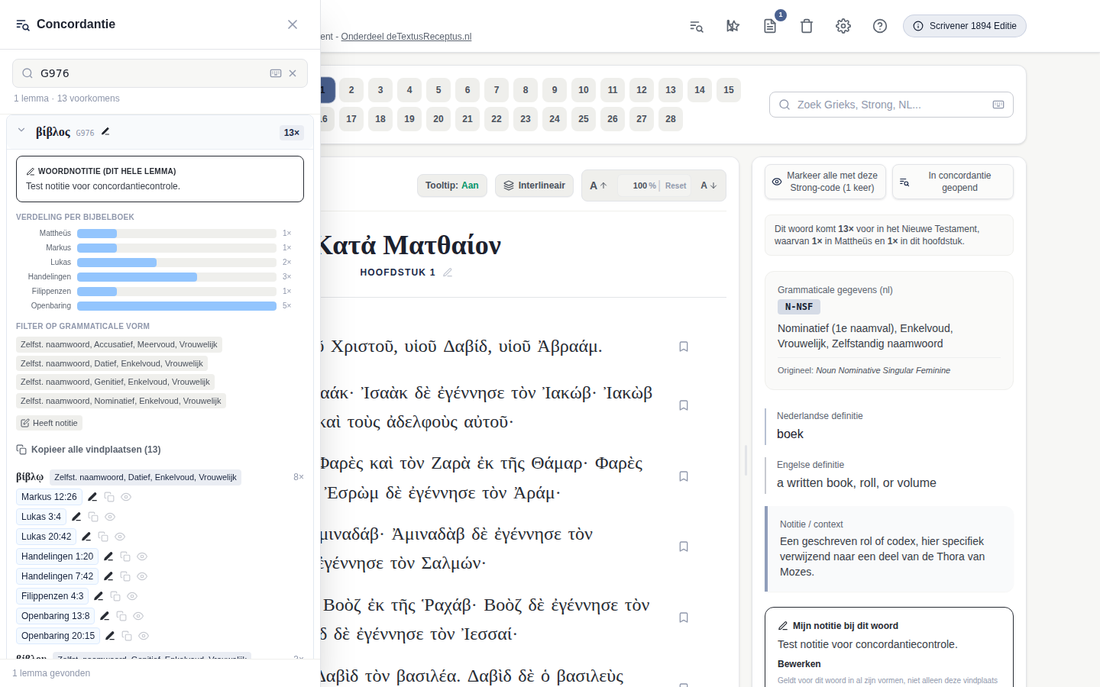Image resolution: width=1100 pixels, height=687 pixels.
Task: Click the crossed-out star bookmarks icon
Action: pyautogui.click(x=732, y=26)
